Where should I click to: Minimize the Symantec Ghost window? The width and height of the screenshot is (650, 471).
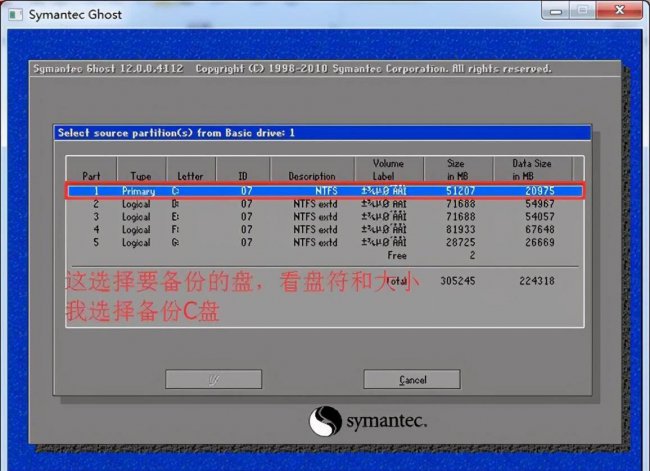tap(556, 11)
